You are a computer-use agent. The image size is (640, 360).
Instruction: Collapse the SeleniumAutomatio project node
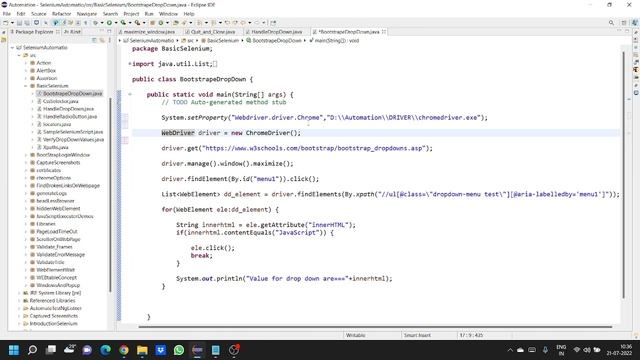coord(12,47)
